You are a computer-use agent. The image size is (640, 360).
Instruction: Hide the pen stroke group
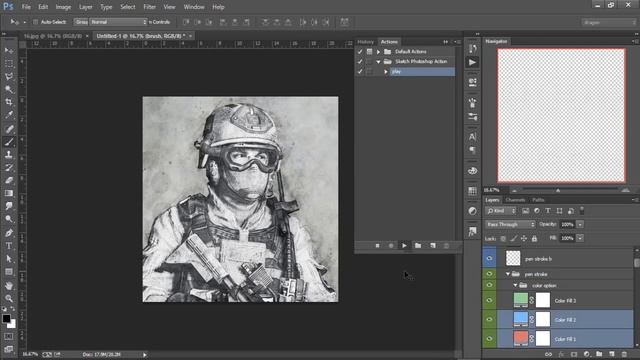(x=489, y=274)
